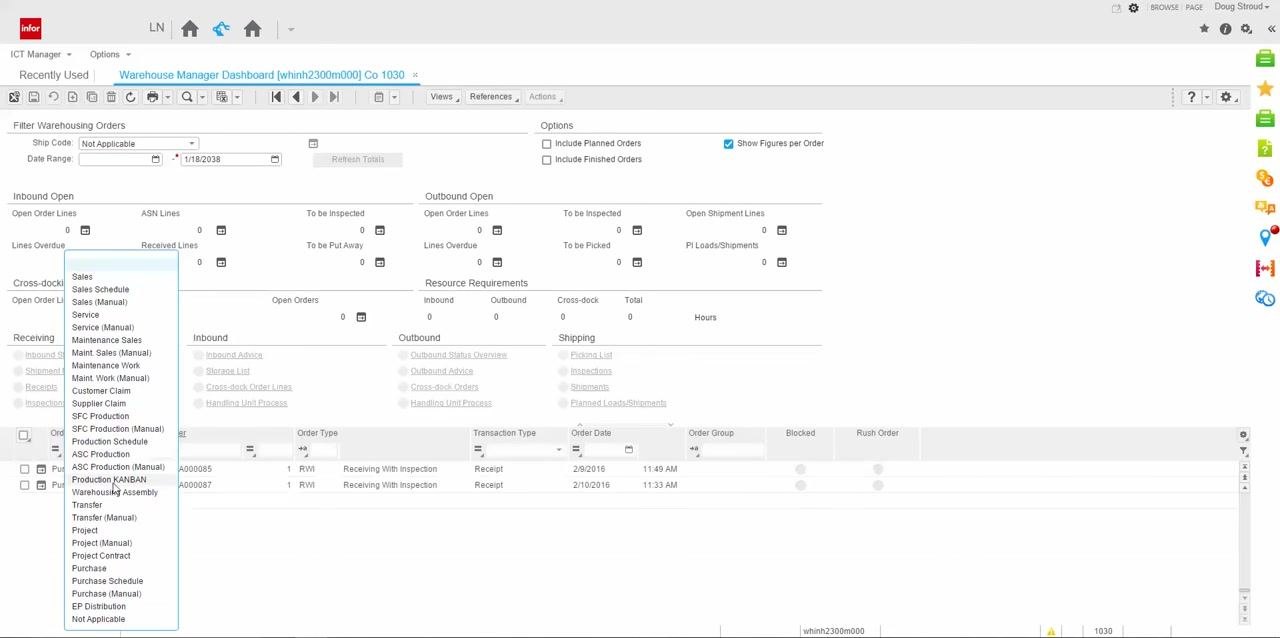Enable Include Planned Orders checkbox

click(547, 144)
